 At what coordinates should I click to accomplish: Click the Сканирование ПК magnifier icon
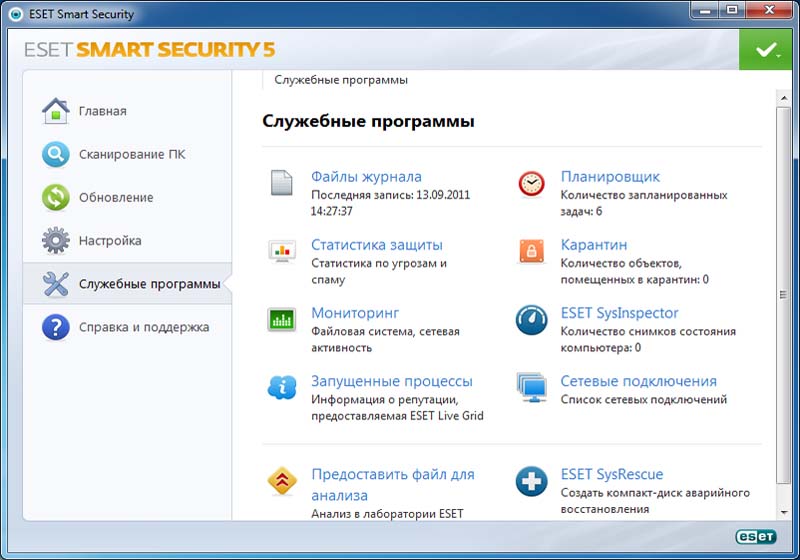(x=56, y=154)
